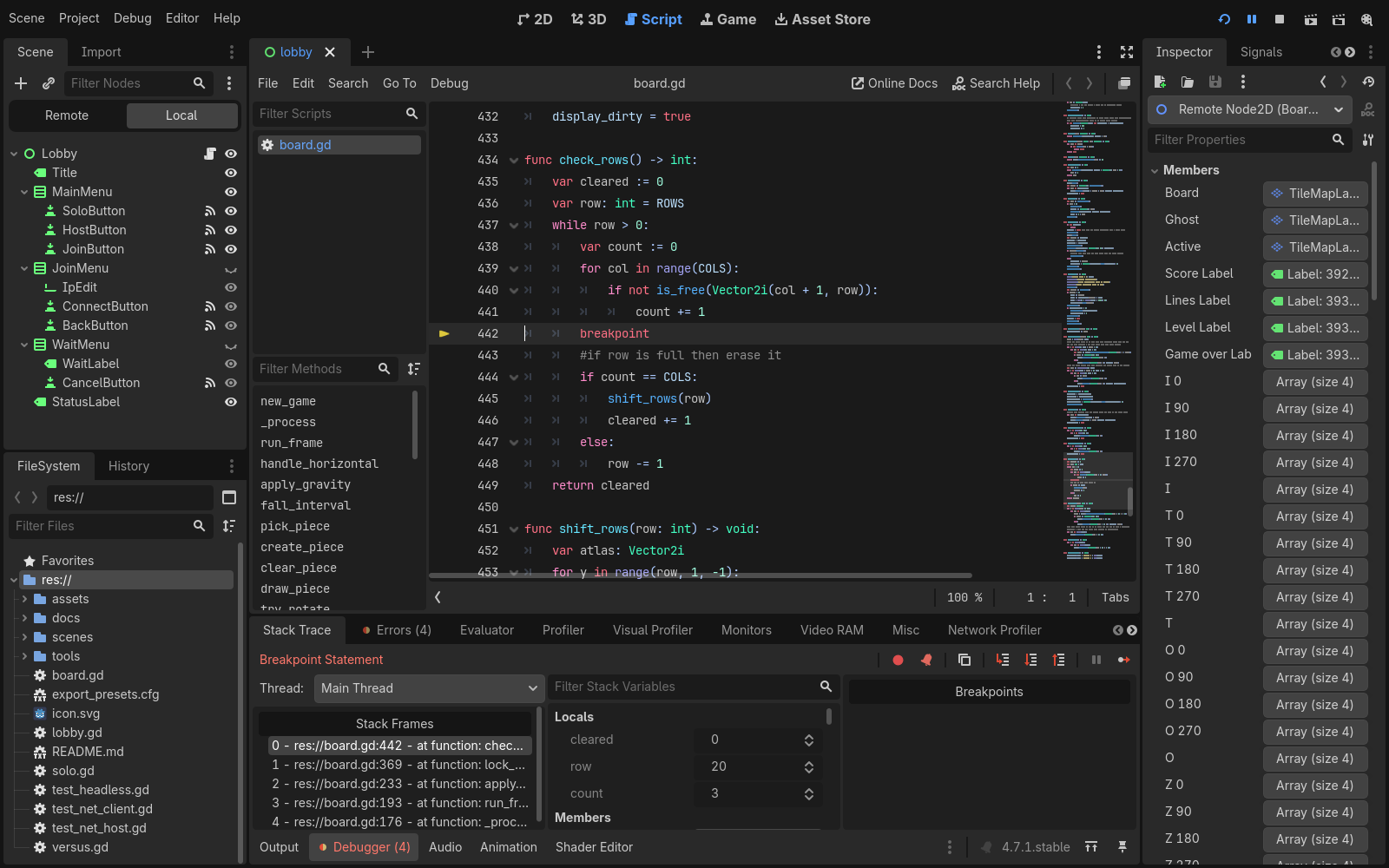Click the instantiate child scene link icon
1389x868 pixels.
click(x=49, y=83)
